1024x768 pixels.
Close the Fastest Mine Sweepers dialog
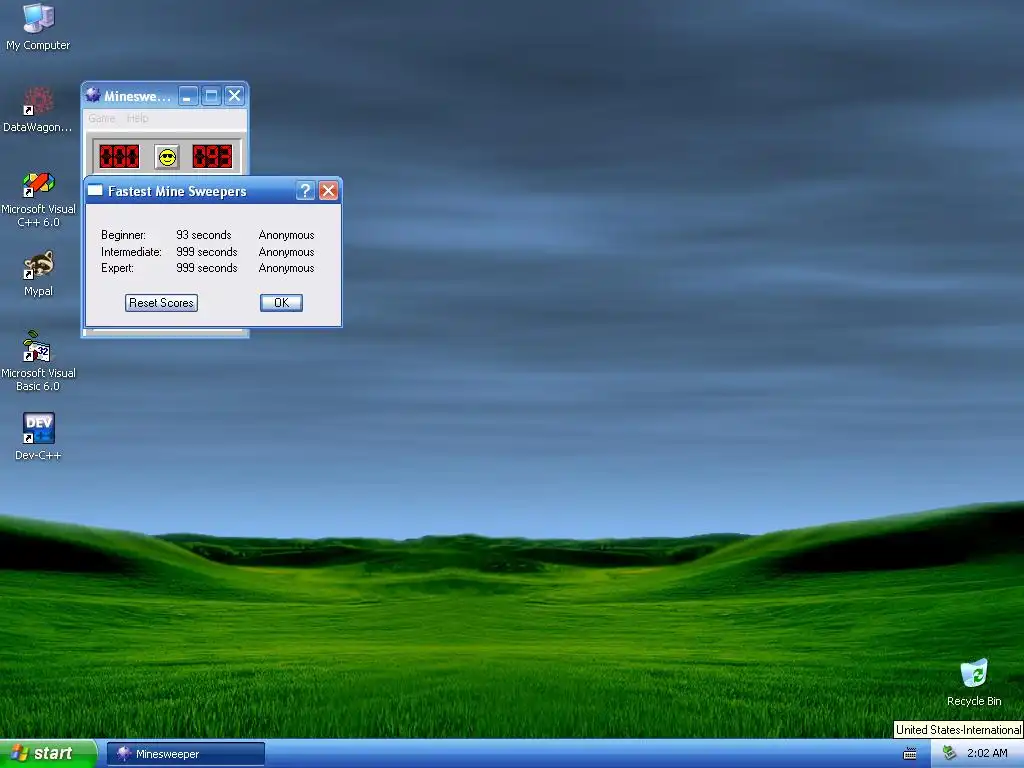coord(328,191)
